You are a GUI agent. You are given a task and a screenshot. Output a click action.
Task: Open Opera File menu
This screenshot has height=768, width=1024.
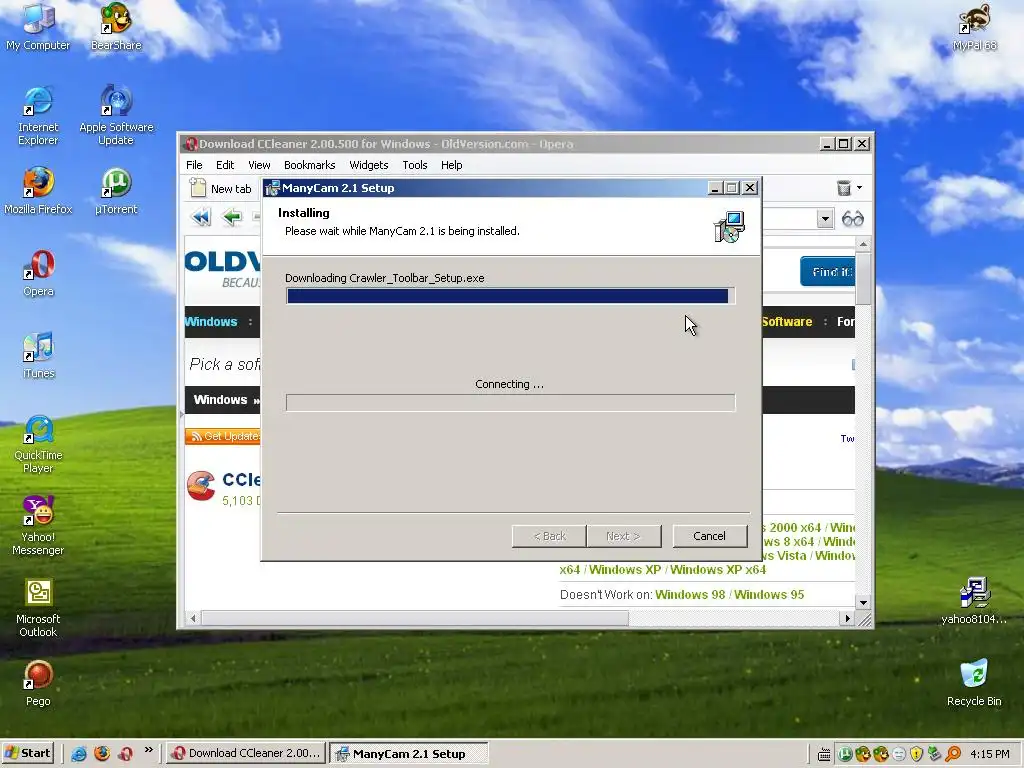click(x=194, y=165)
